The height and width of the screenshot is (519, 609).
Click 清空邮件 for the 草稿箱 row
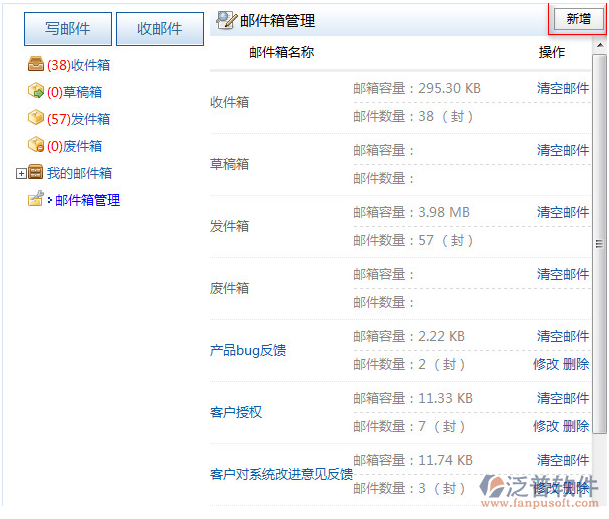coord(563,150)
